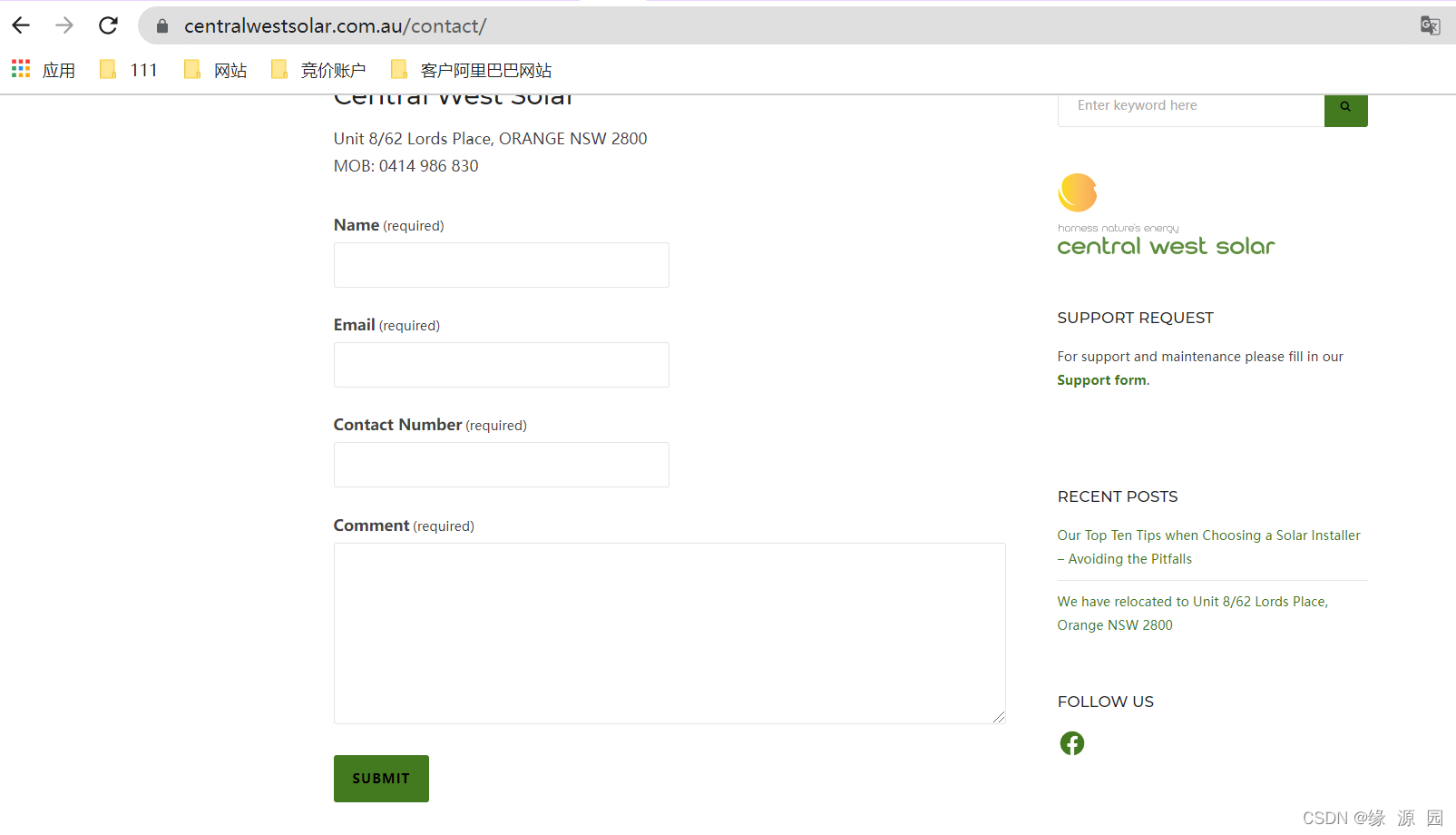Open the 竞价账户 bookmark folder
Screen dimensions: 1456x835
click(x=318, y=70)
